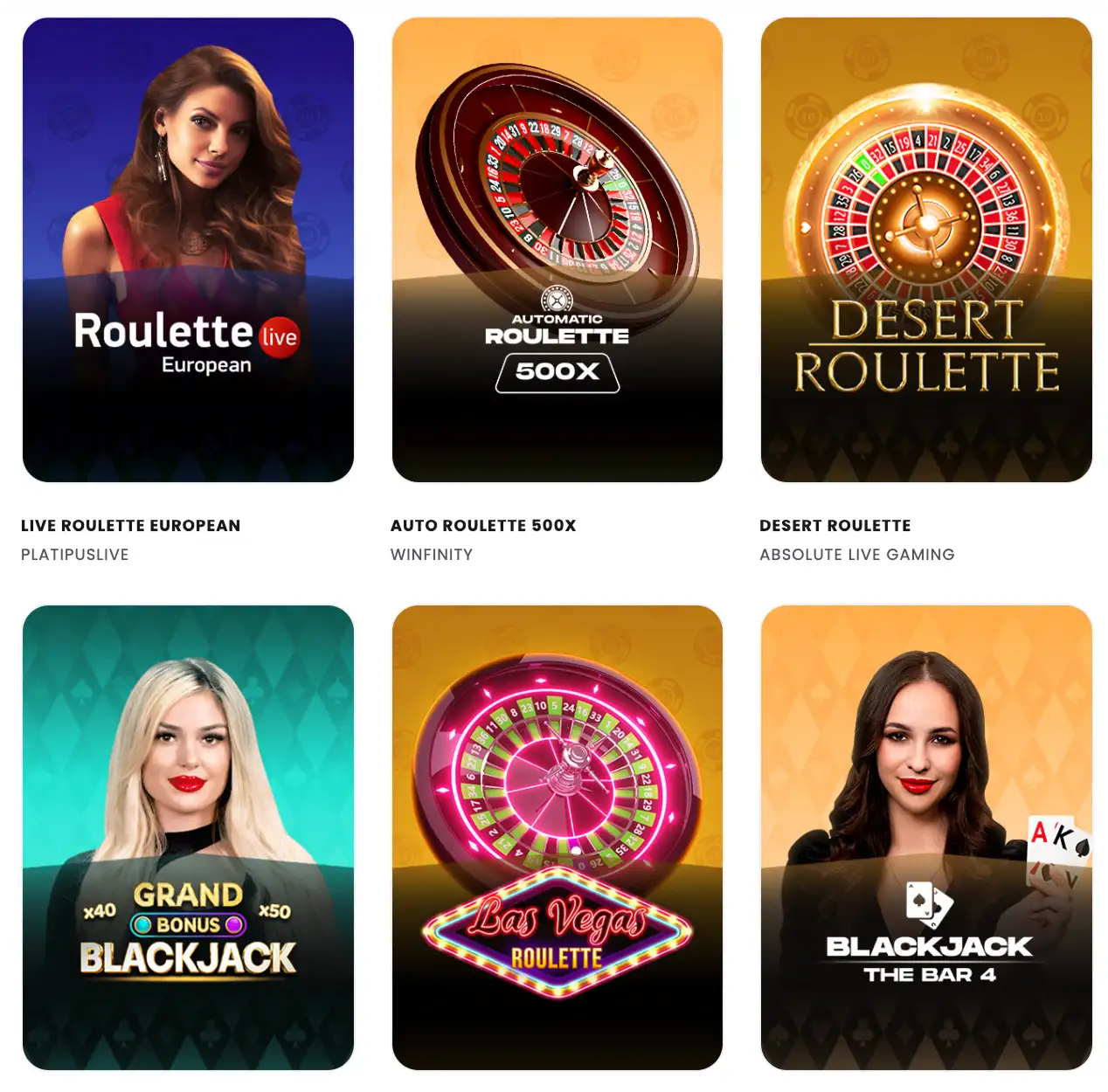Open the Blackjack The Bar 4 card

click(x=926, y=837)
